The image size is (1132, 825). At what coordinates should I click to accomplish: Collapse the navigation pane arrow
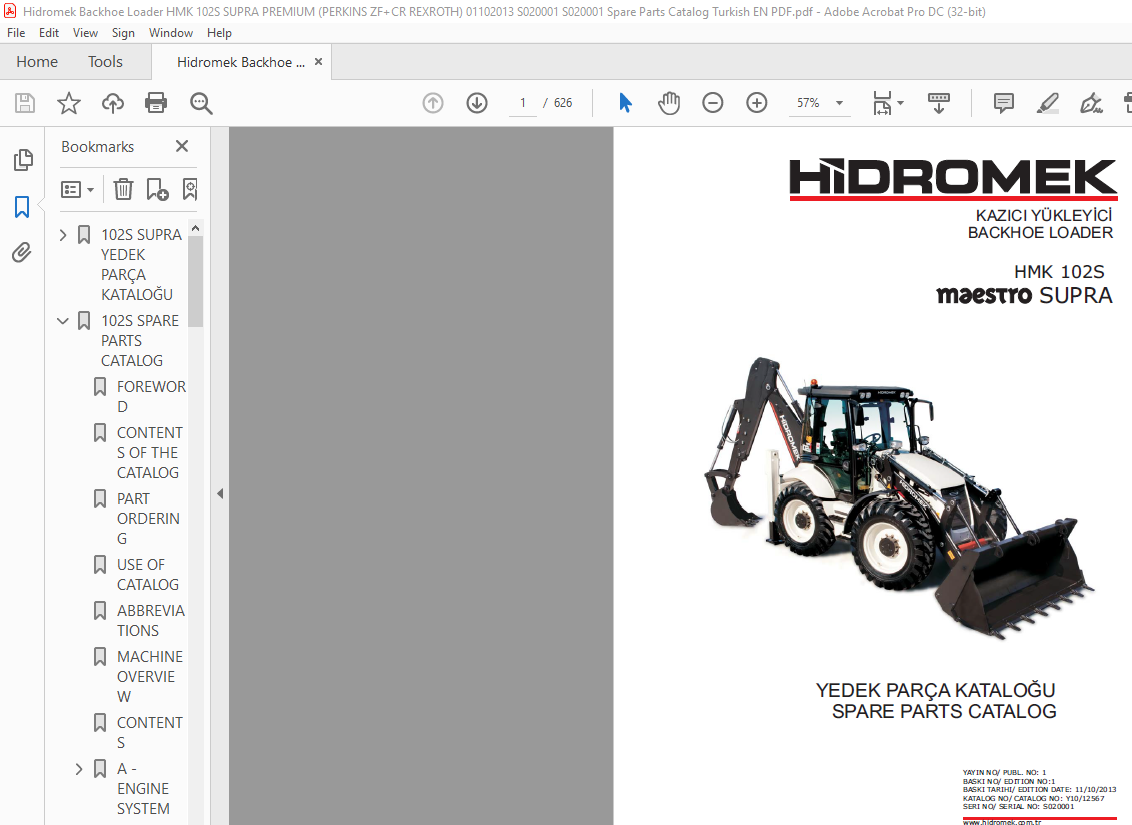[219, 494]
